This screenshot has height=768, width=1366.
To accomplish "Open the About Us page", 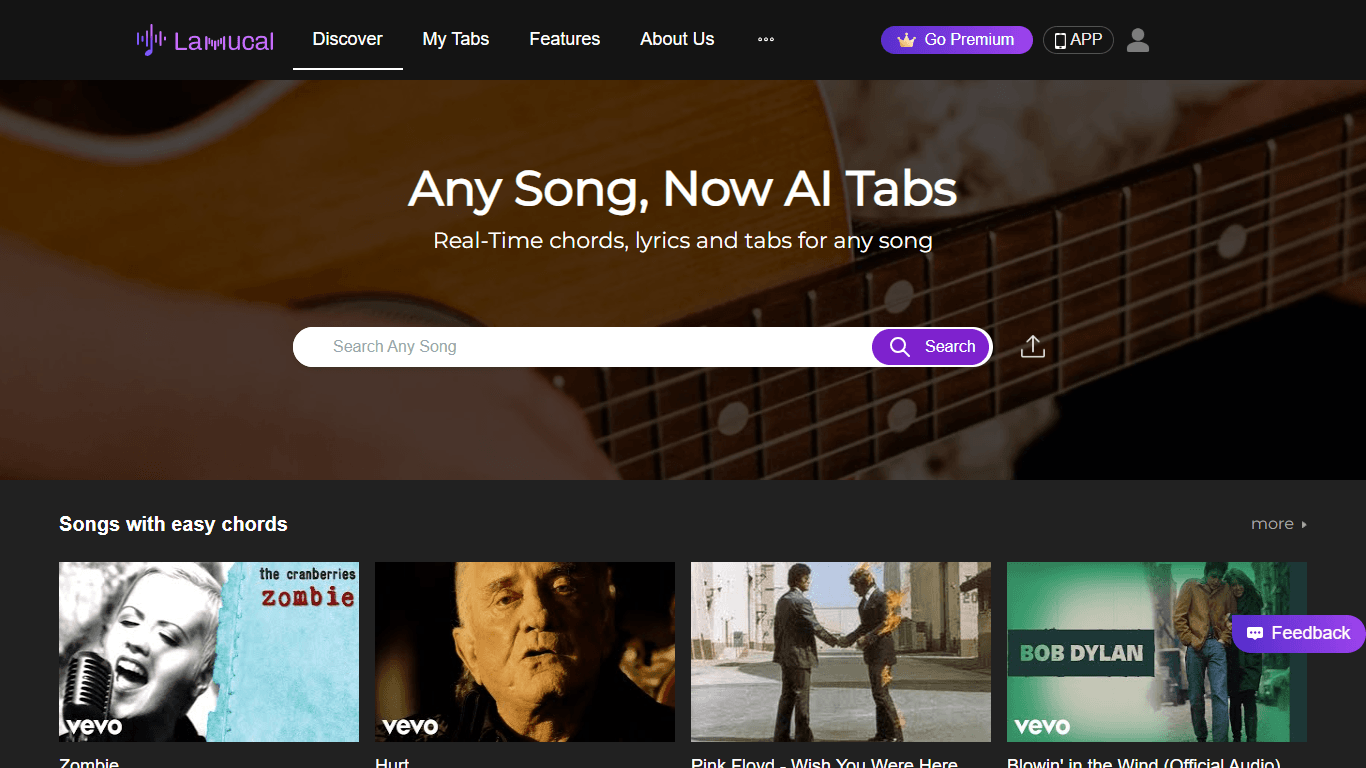I will 677,39.
